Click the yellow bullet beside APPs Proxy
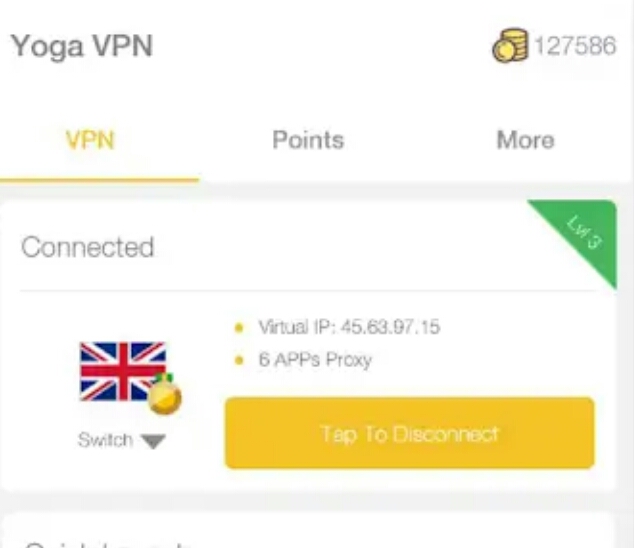The image size is (634, 548). pos(239,360)
